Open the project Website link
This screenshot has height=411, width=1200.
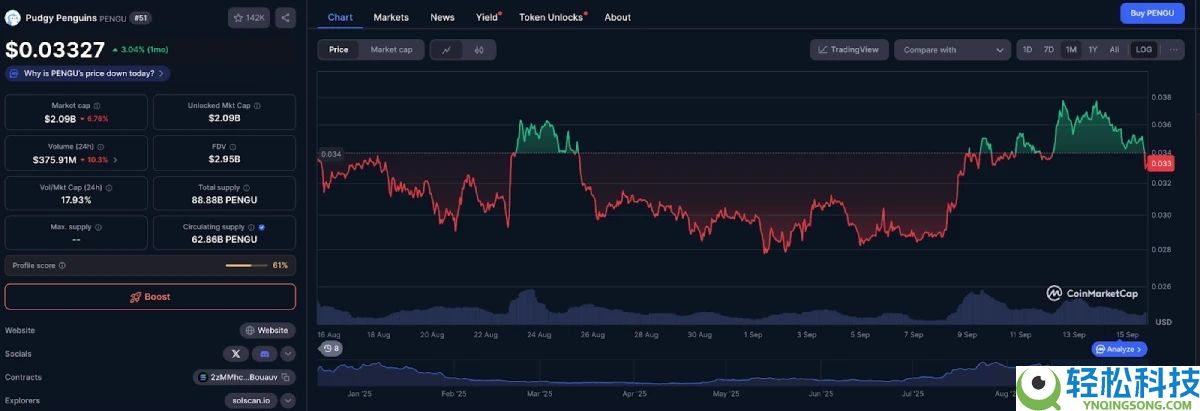(x=267, y=330)
